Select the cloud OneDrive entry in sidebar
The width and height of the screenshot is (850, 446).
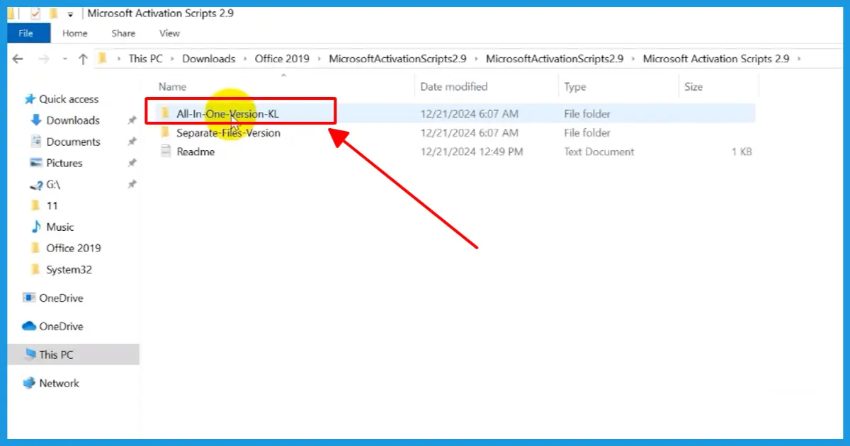[60, 326]
